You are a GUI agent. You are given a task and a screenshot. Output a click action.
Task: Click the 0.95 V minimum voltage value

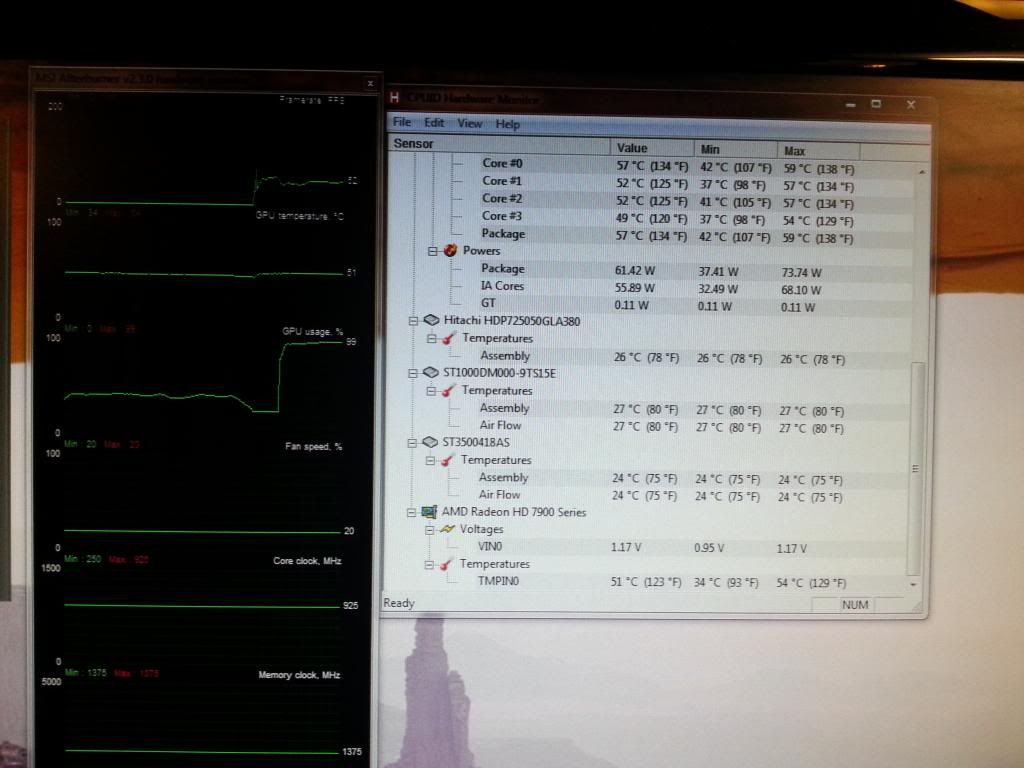(709, 548)
